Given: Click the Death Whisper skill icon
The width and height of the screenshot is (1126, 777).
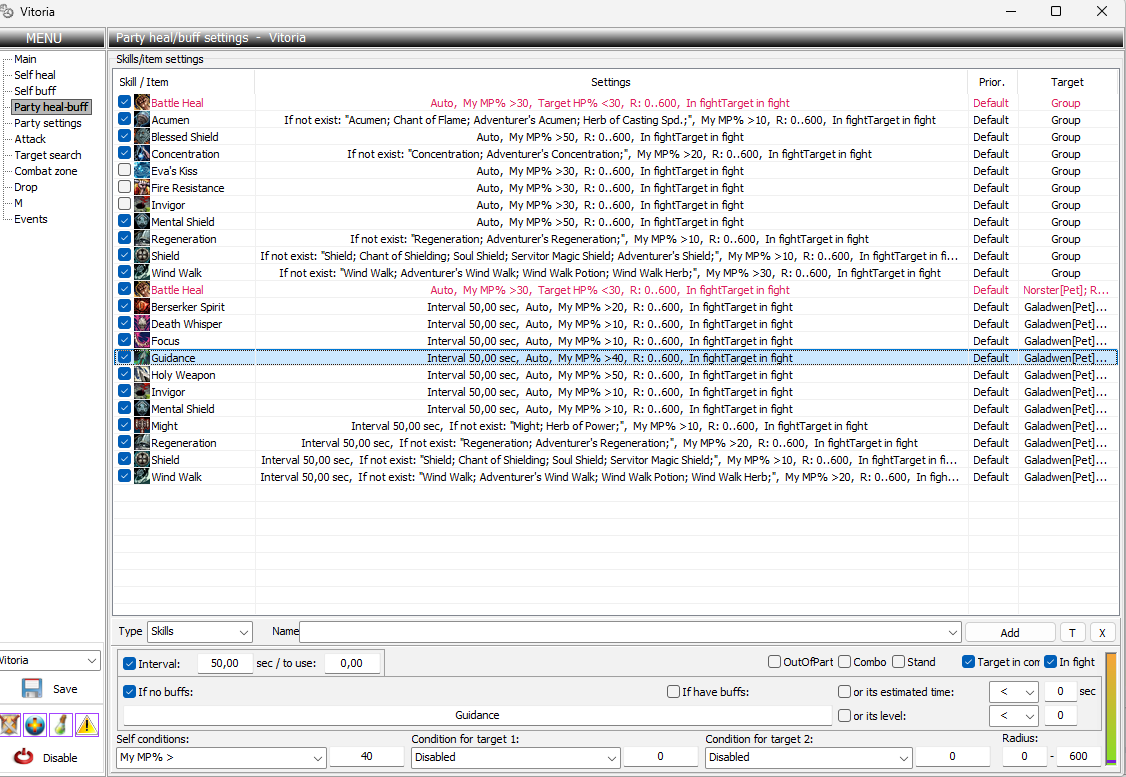Looking at the screenshot, I should (141, 324).
